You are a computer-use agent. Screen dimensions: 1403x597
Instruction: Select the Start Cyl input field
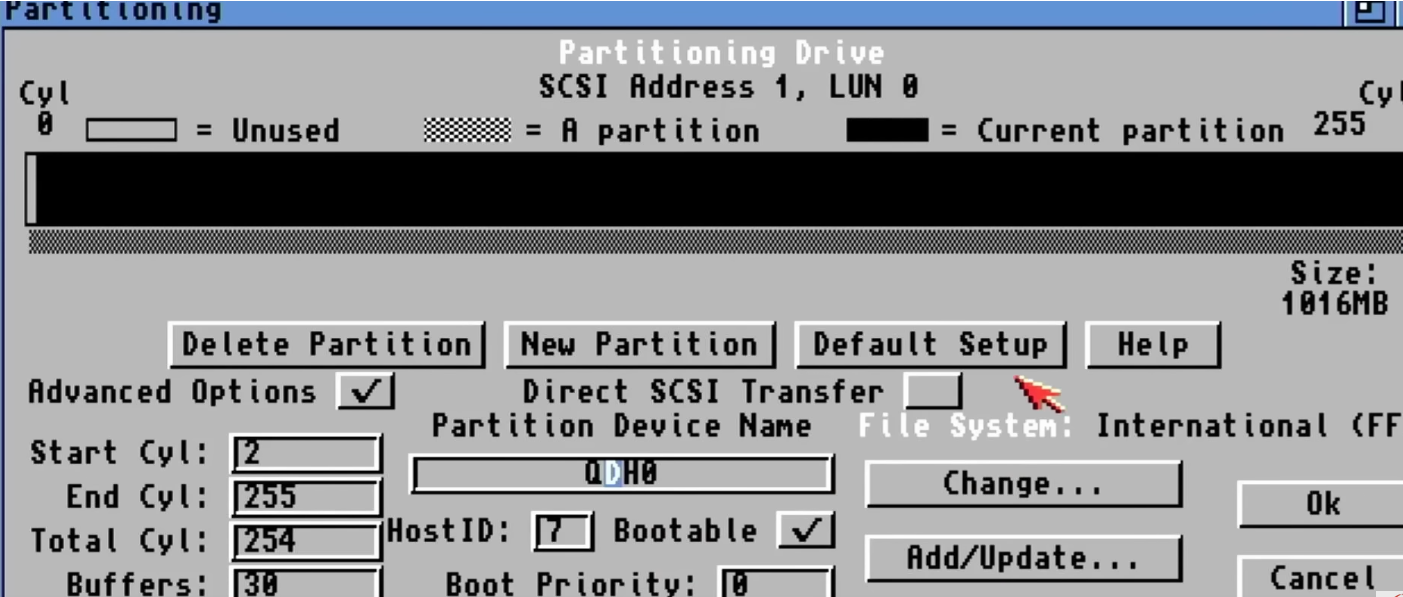[x=305, y=453]
